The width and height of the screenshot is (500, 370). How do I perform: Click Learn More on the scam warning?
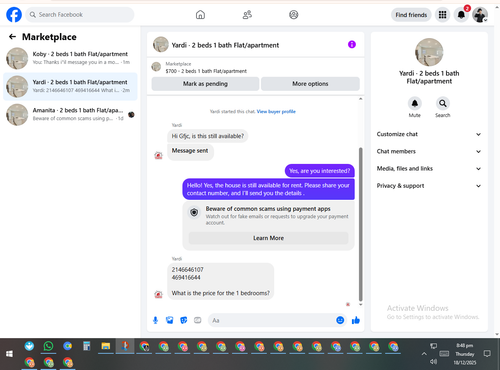(268, 238)
